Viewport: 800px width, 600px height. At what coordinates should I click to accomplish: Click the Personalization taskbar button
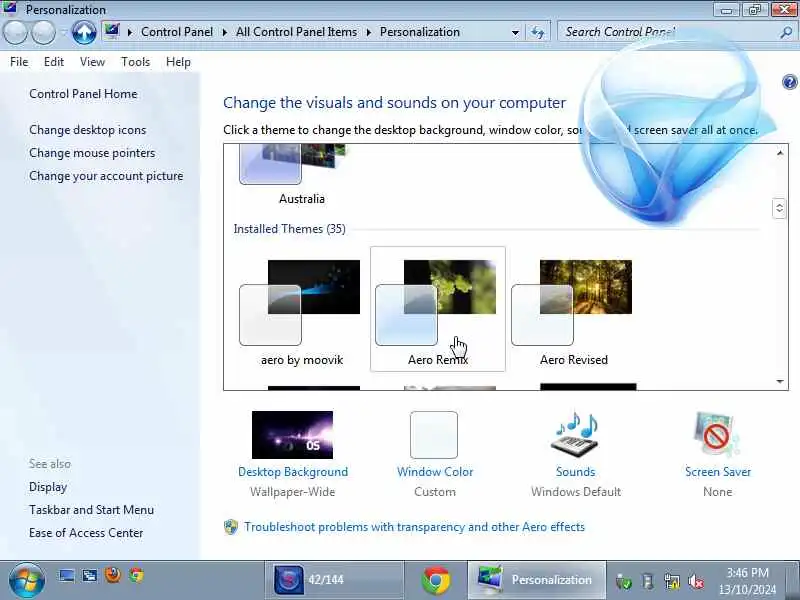[537, 580]
